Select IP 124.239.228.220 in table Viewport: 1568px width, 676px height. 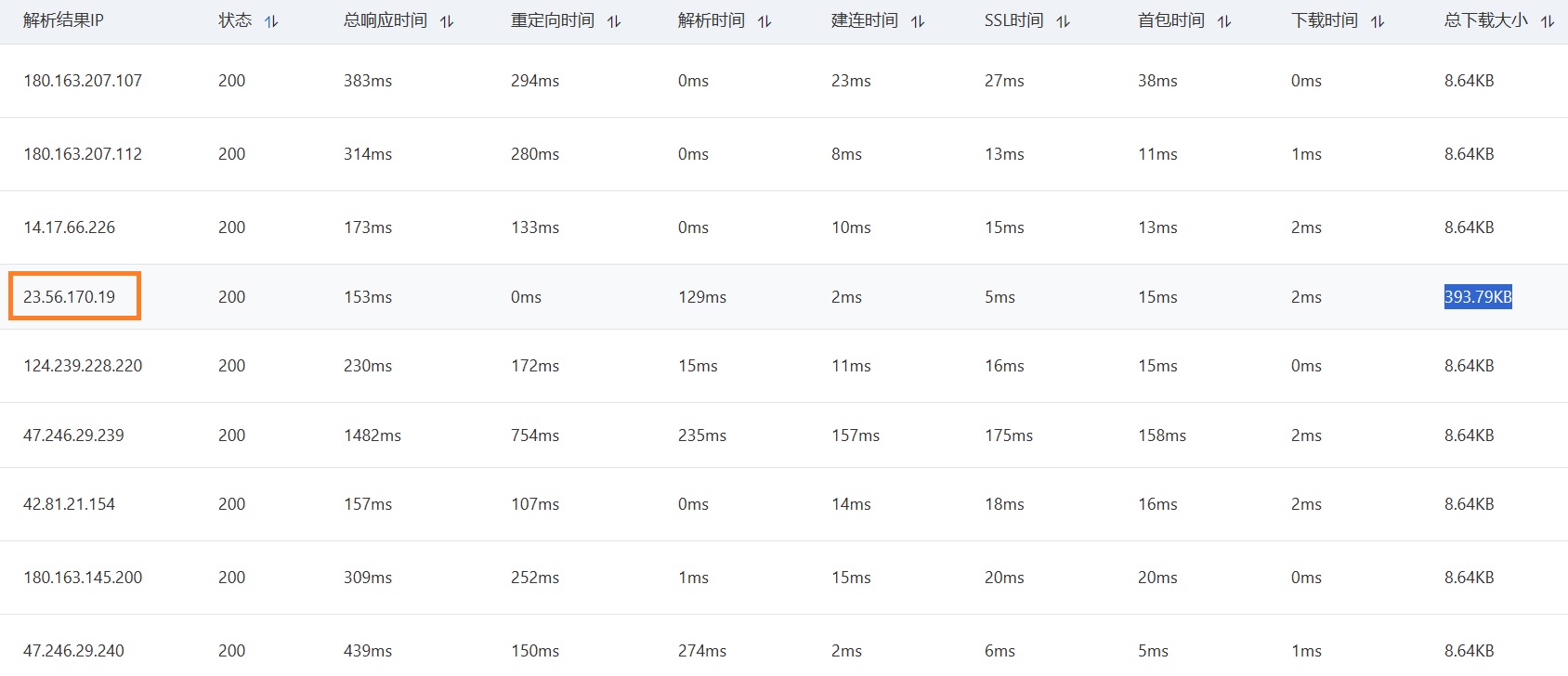tap(83, 366)
